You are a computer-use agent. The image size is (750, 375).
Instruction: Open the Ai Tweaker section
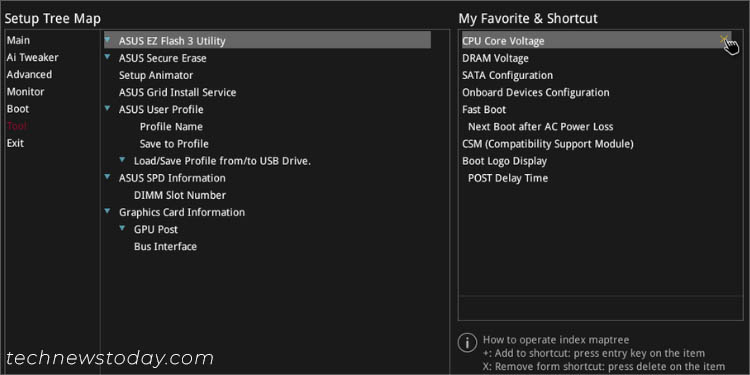(x=33, y=58)
